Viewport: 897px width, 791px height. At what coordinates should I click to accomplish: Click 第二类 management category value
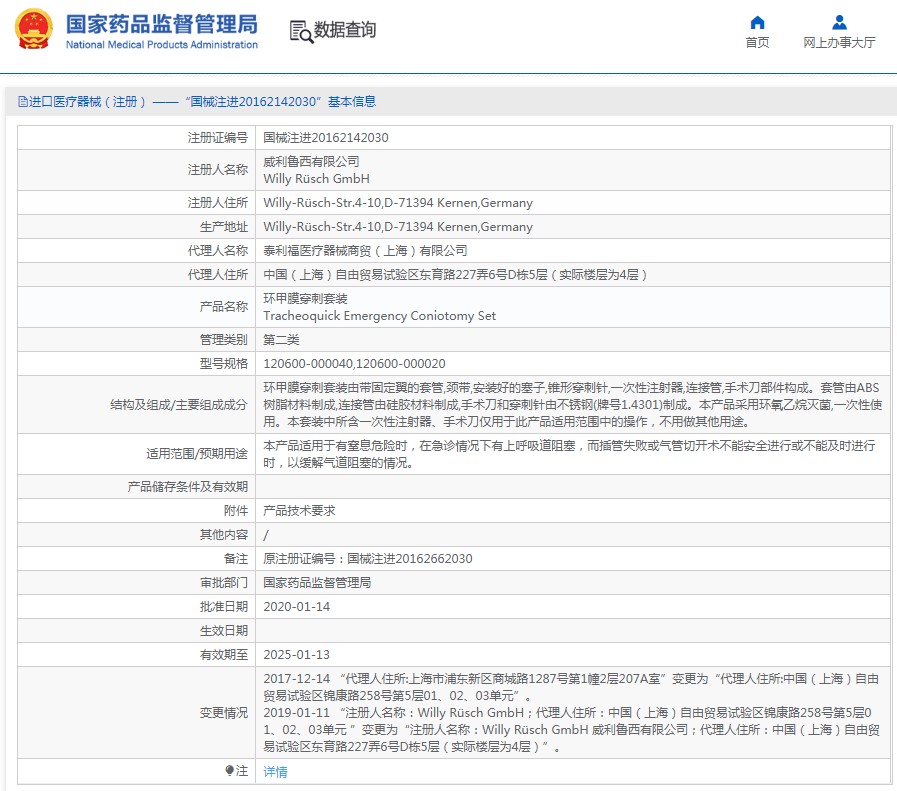pos(281,340)
